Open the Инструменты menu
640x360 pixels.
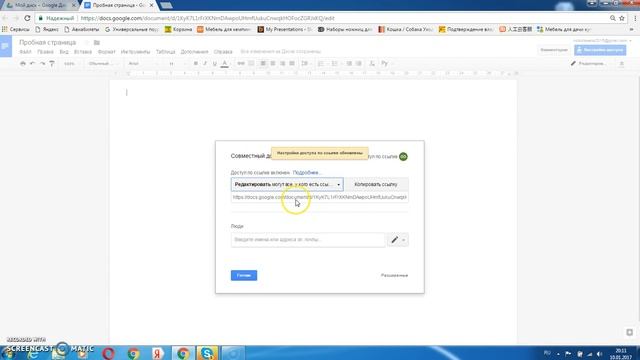(x=136, y=52)
